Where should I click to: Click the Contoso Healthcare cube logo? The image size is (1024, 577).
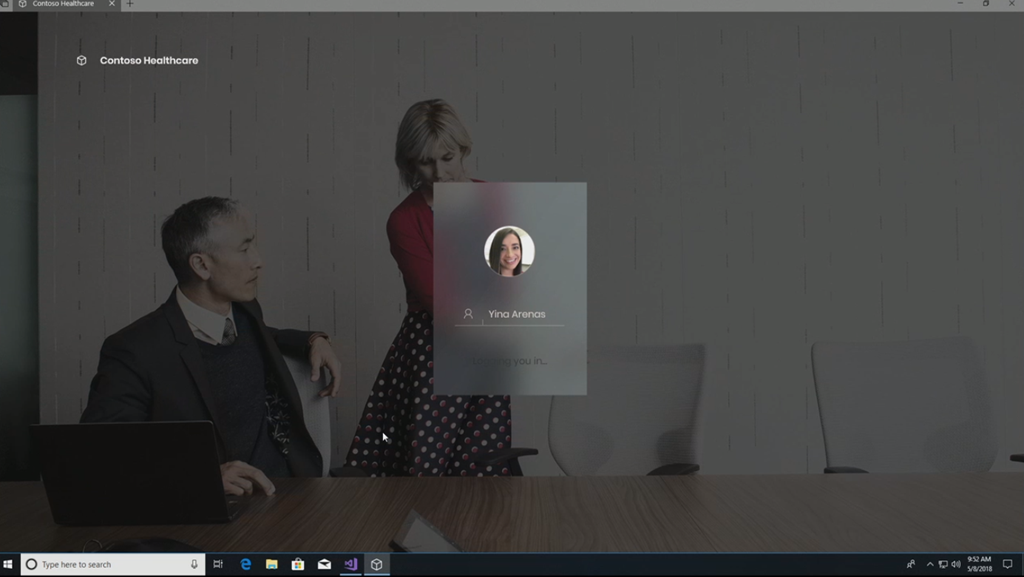pyautogui.click(x=82, y=61)
